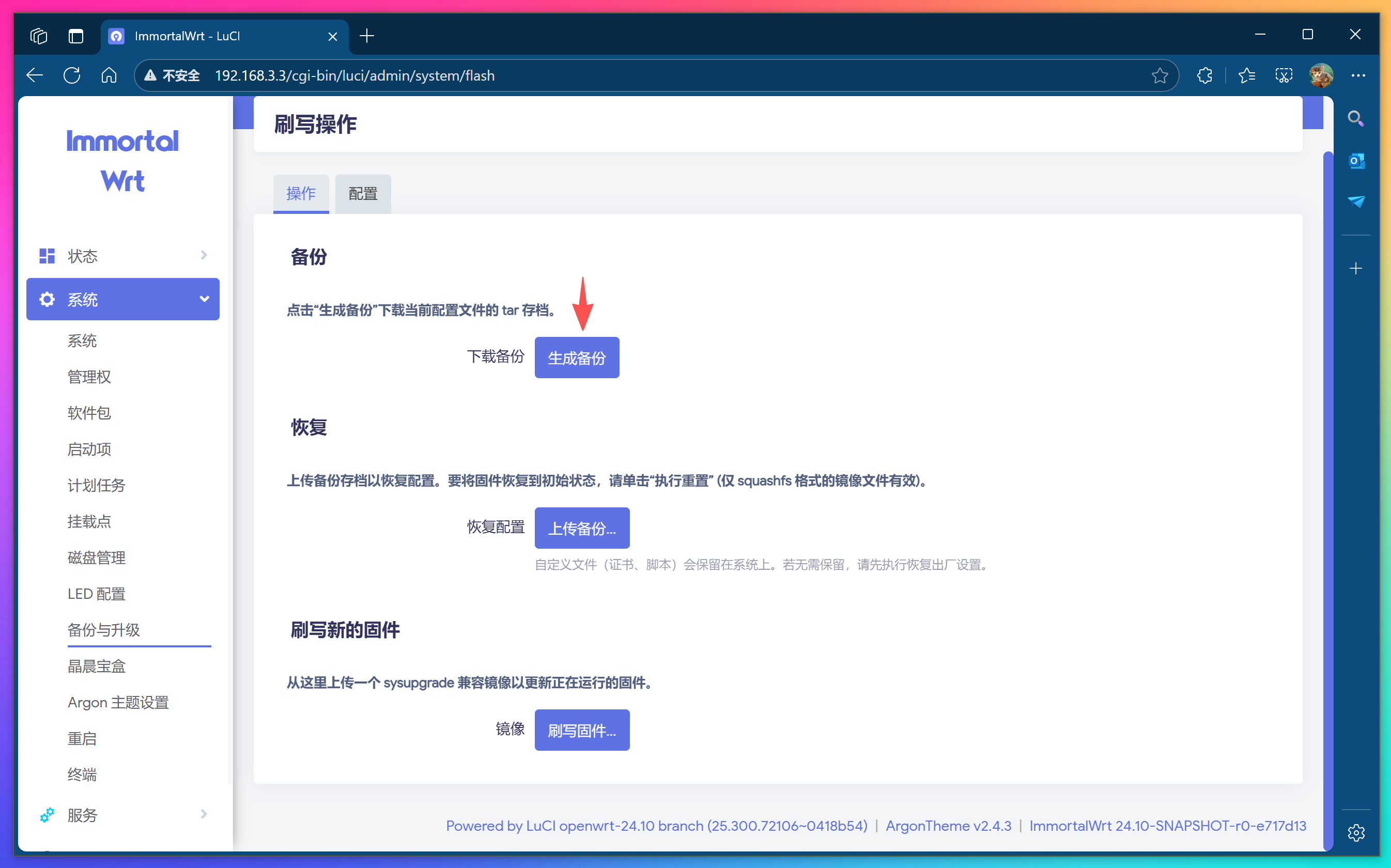Image resolution: width=1391 pixels, height=868 pixels.
Task: Open the 软件包 menu item
Action: point(89,413)
